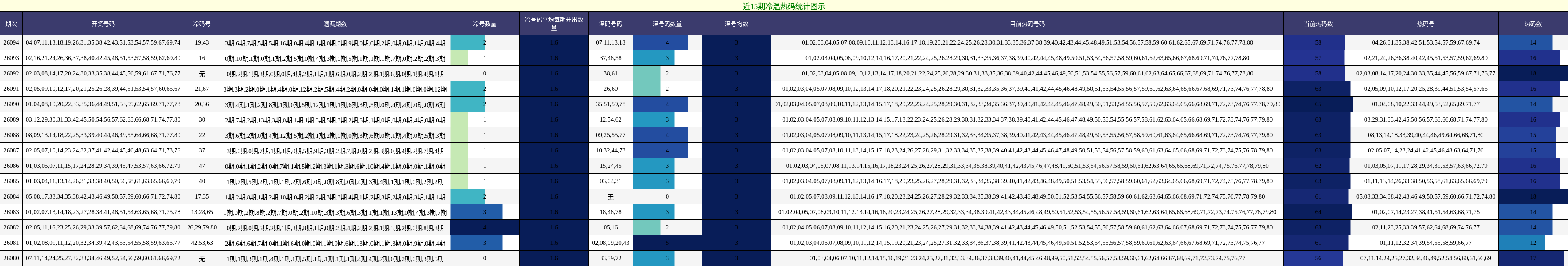Select the 冷号数量 column header
1568x266 pixels.
(x=485, y=24)
